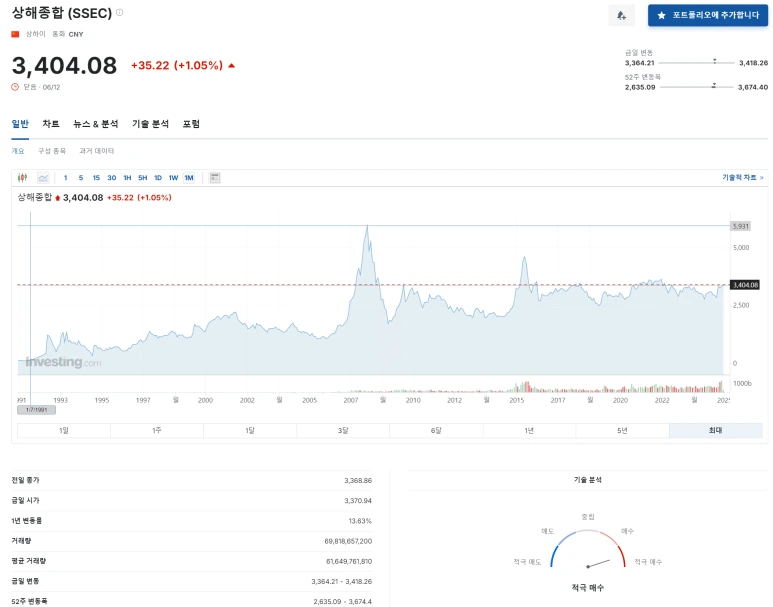The image size is (773, 607).
Task: Set chart range to 5년
Action: (623, 430)
